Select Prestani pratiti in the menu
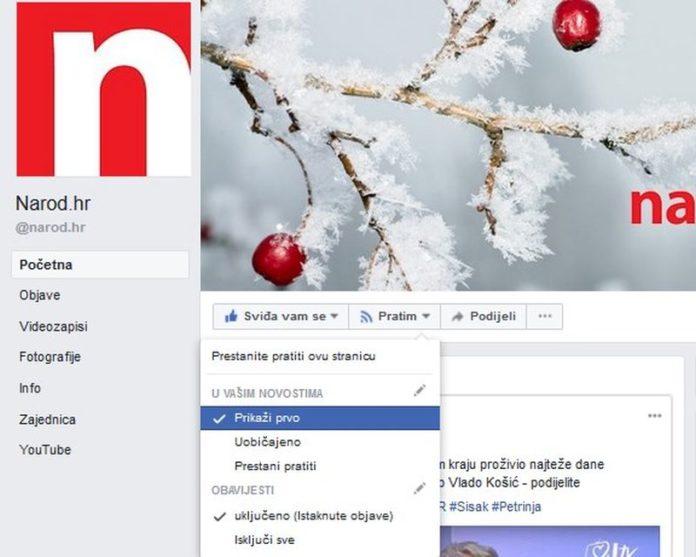696x557 pixels. [x=275, y=466]
